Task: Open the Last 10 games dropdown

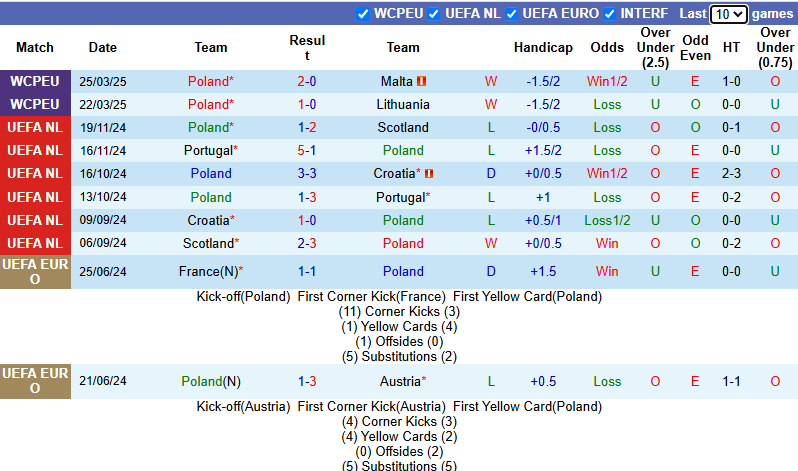Action: coord(727,14)
